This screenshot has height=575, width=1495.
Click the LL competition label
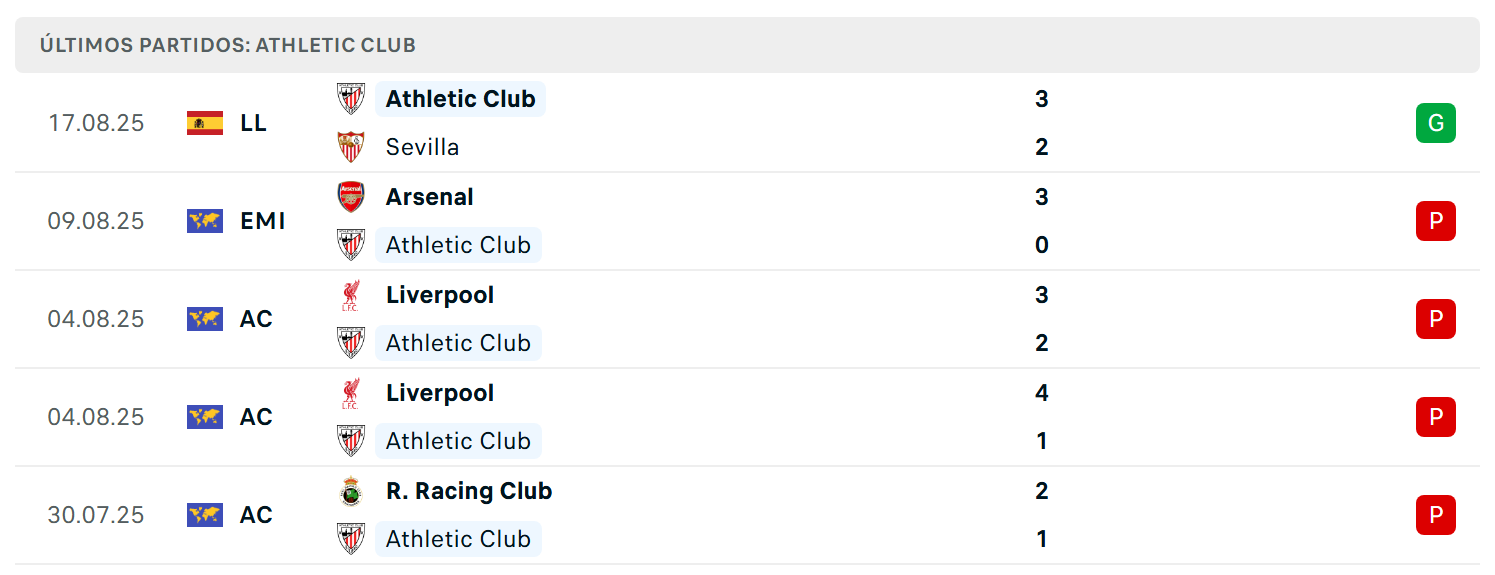coord(254,123)
